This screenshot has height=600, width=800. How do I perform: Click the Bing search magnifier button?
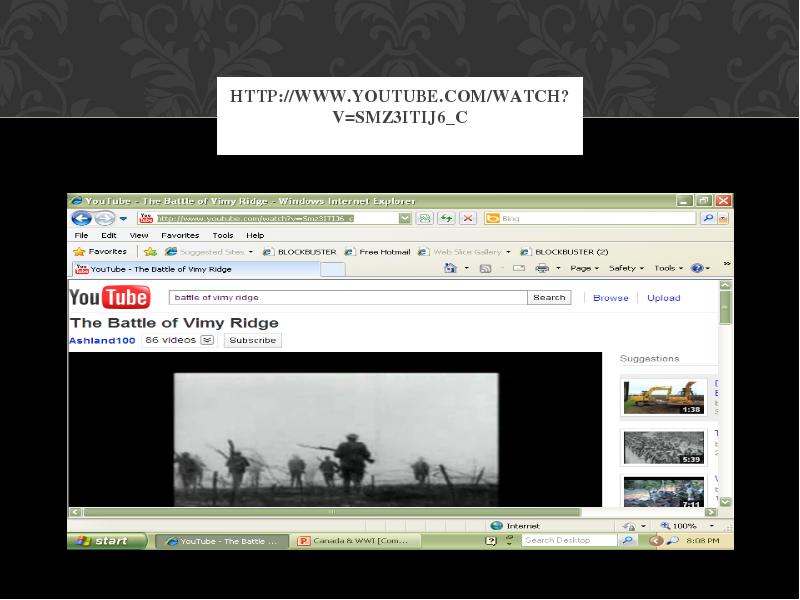click(x=708, y=218)
